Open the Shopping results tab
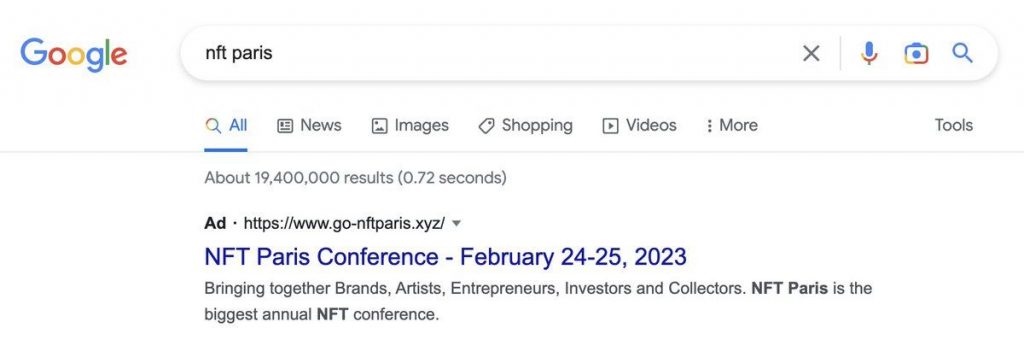 coord(525,125)
